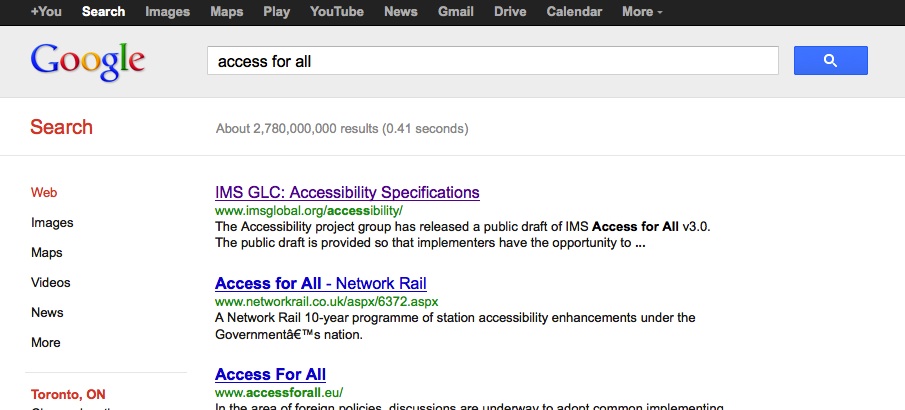Open 'IMS GLC: Accessibility Specifications' result

tap(347, 192)
